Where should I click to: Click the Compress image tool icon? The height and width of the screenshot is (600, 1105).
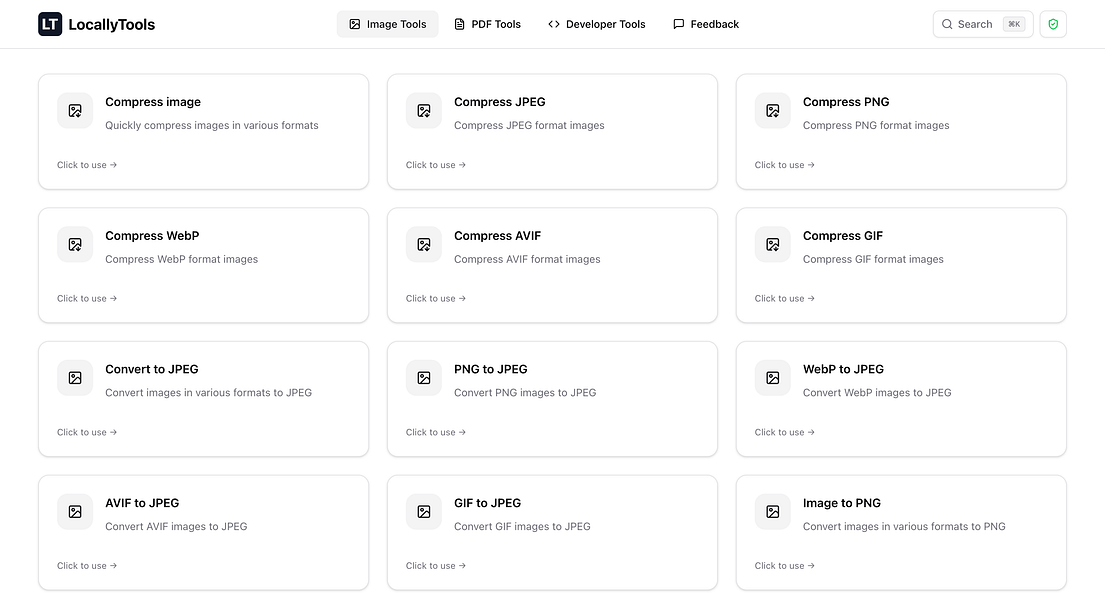click(x=75, y=110)
